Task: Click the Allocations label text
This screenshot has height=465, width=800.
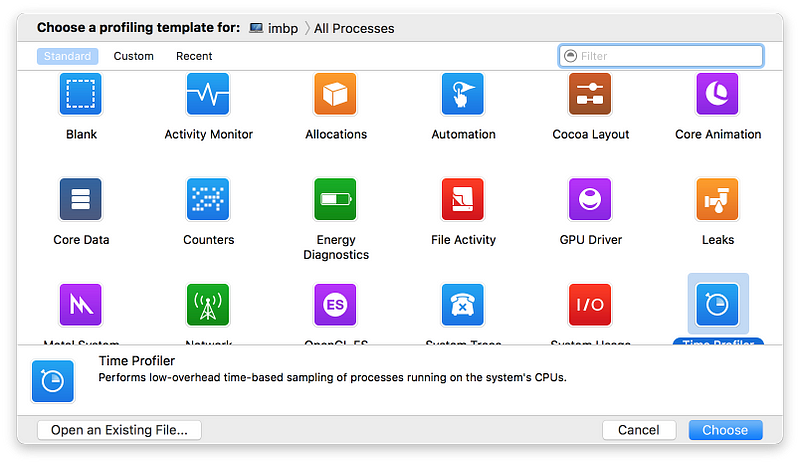Action: (336, 134)
